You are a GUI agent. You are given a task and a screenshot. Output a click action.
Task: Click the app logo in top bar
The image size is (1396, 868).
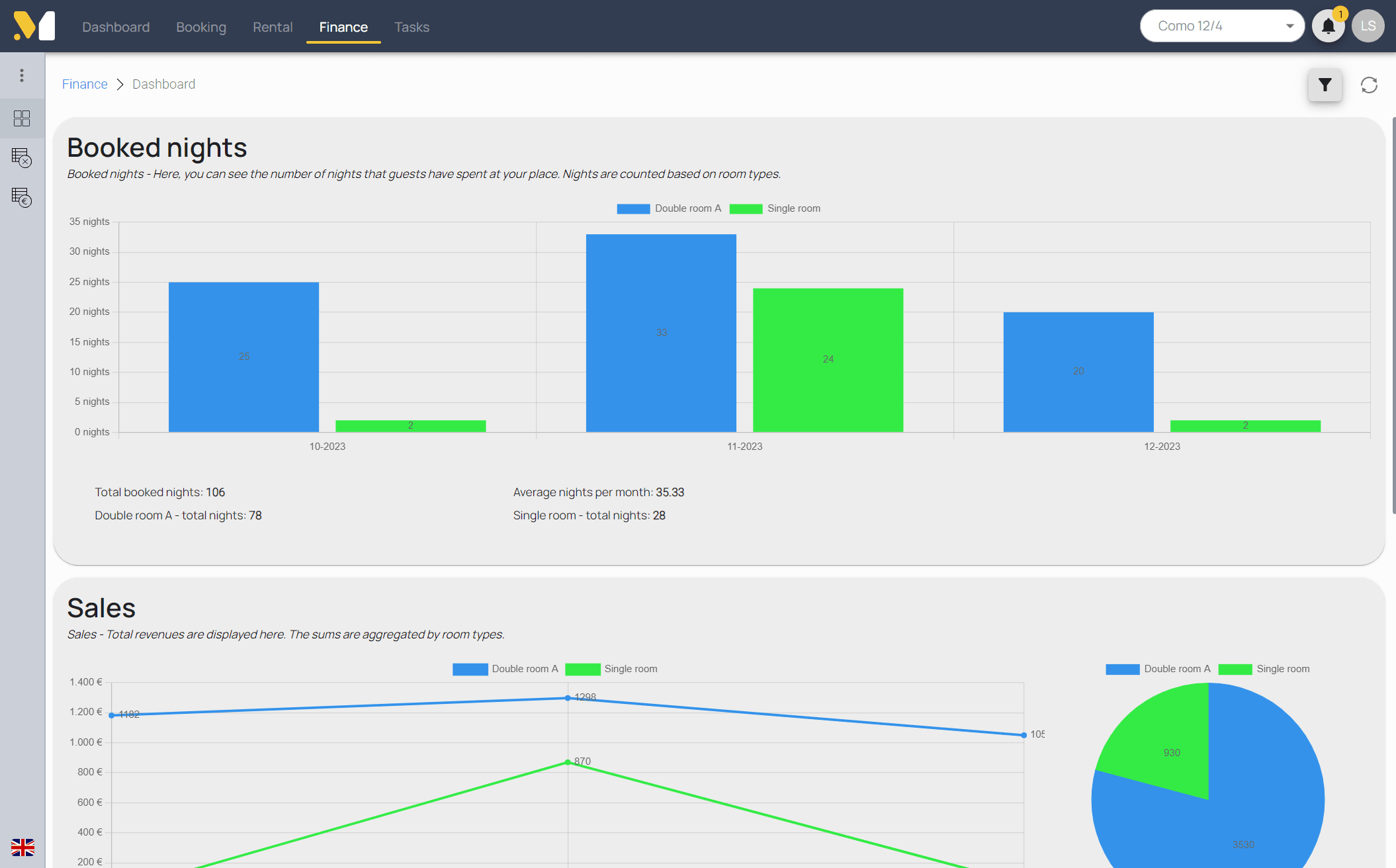(34, 26)
